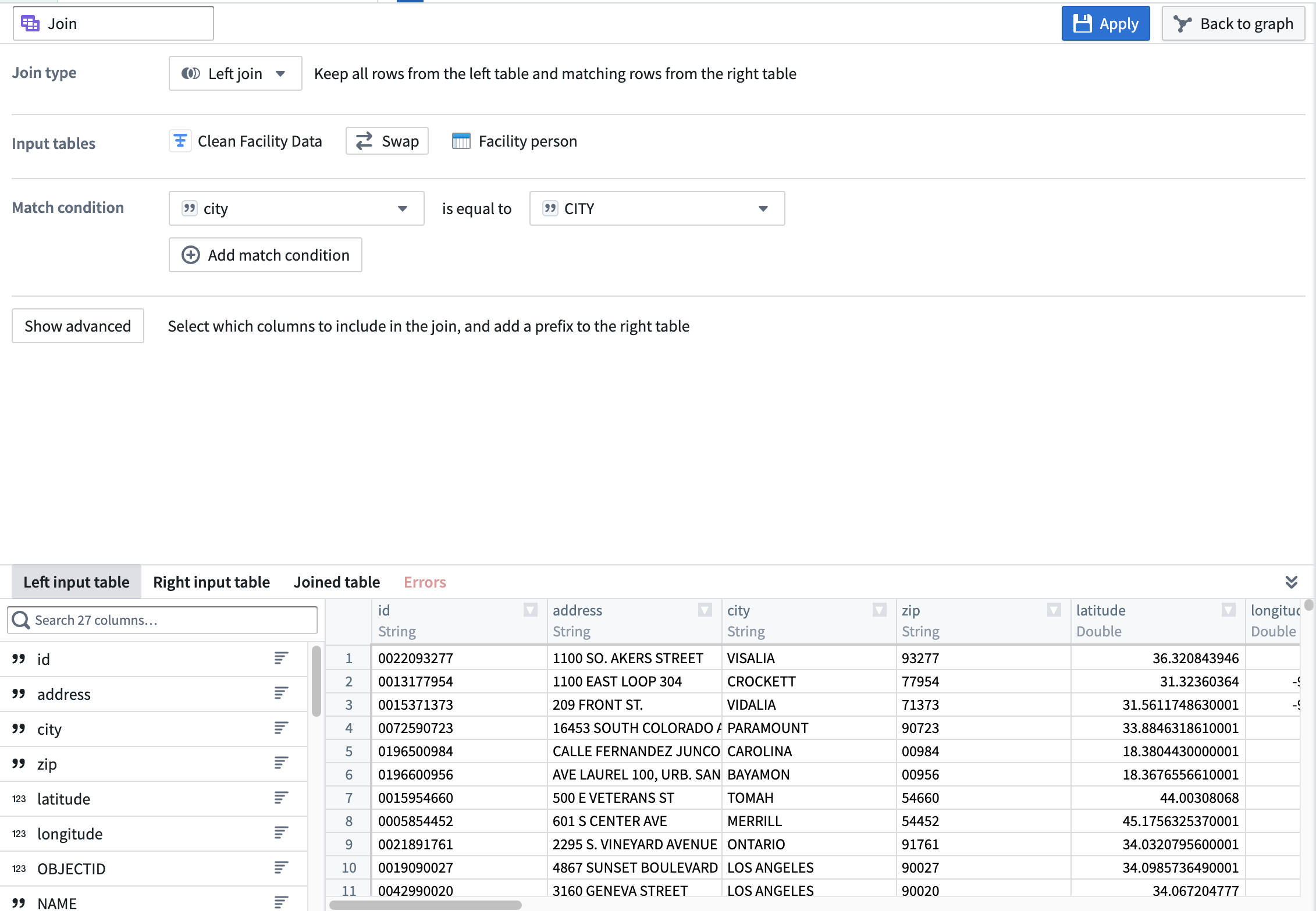Viewport: 1316px width, 911px height.
Task: Click the column list vertical scrollbar
Action: click(316, 681)
